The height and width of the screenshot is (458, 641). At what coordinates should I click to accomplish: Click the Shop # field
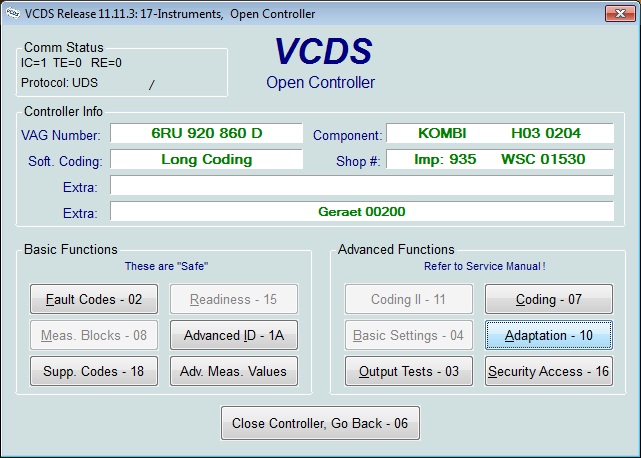(x=499, y=159)
